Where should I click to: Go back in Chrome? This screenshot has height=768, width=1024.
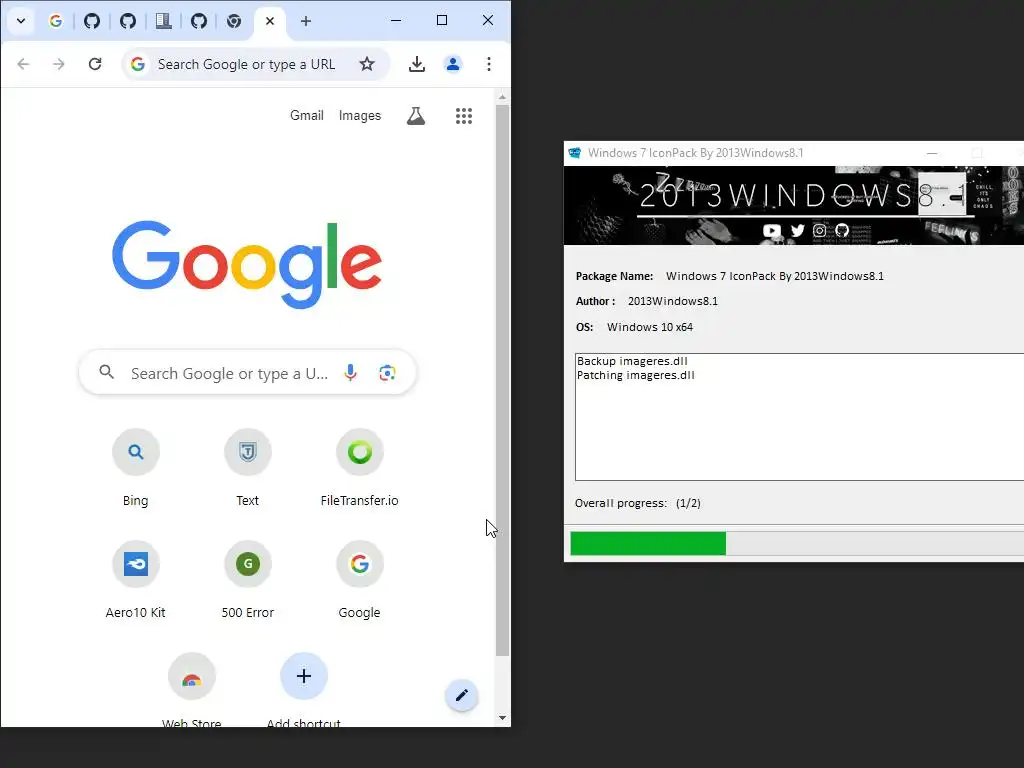(23, 64)
